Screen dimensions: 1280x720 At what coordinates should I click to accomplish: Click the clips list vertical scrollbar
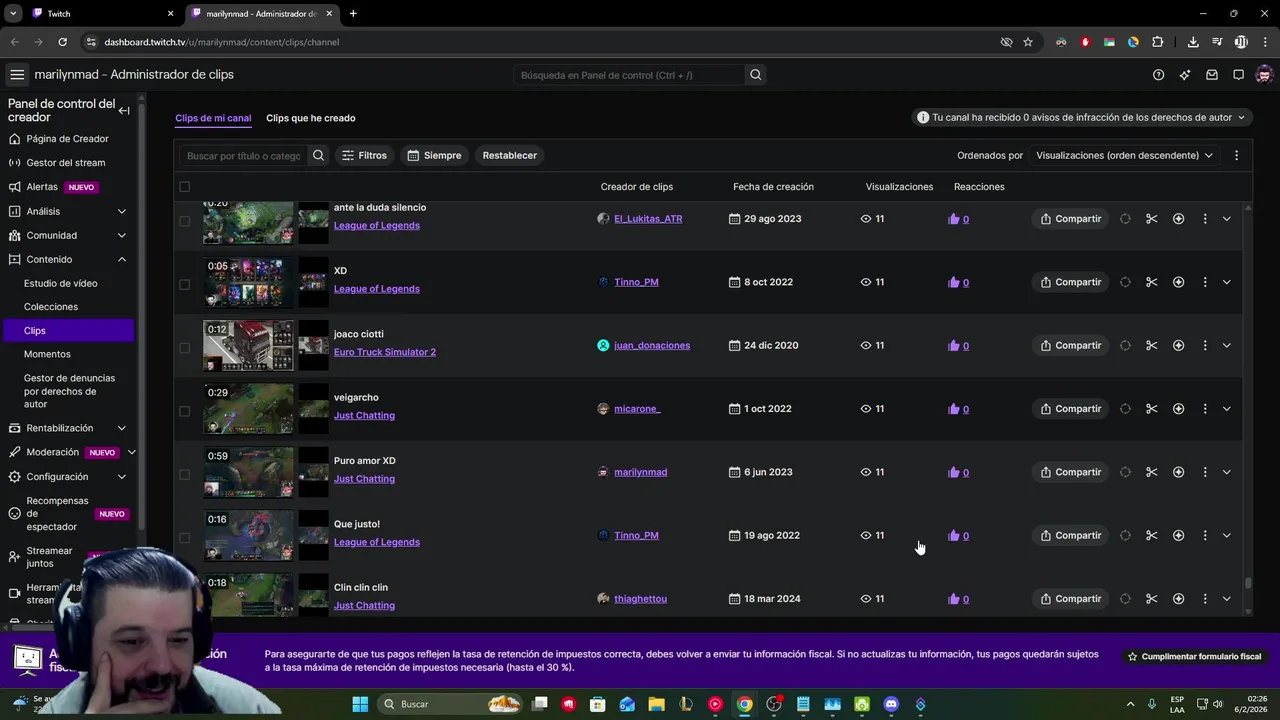click(x=1247, y=583)
